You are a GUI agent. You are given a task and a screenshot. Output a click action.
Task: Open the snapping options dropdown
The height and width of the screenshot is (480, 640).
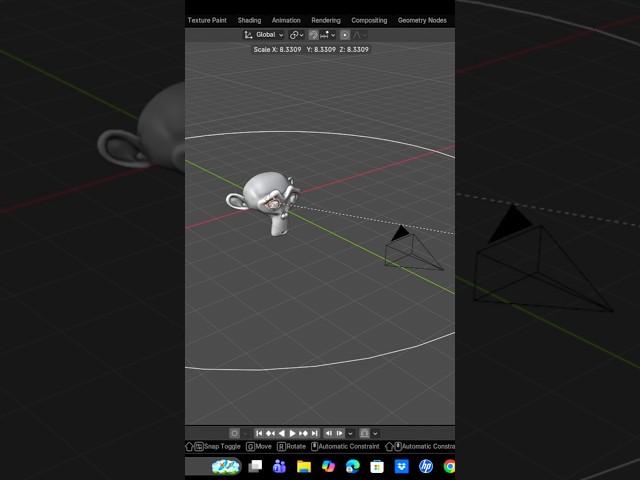click(328, 35)
